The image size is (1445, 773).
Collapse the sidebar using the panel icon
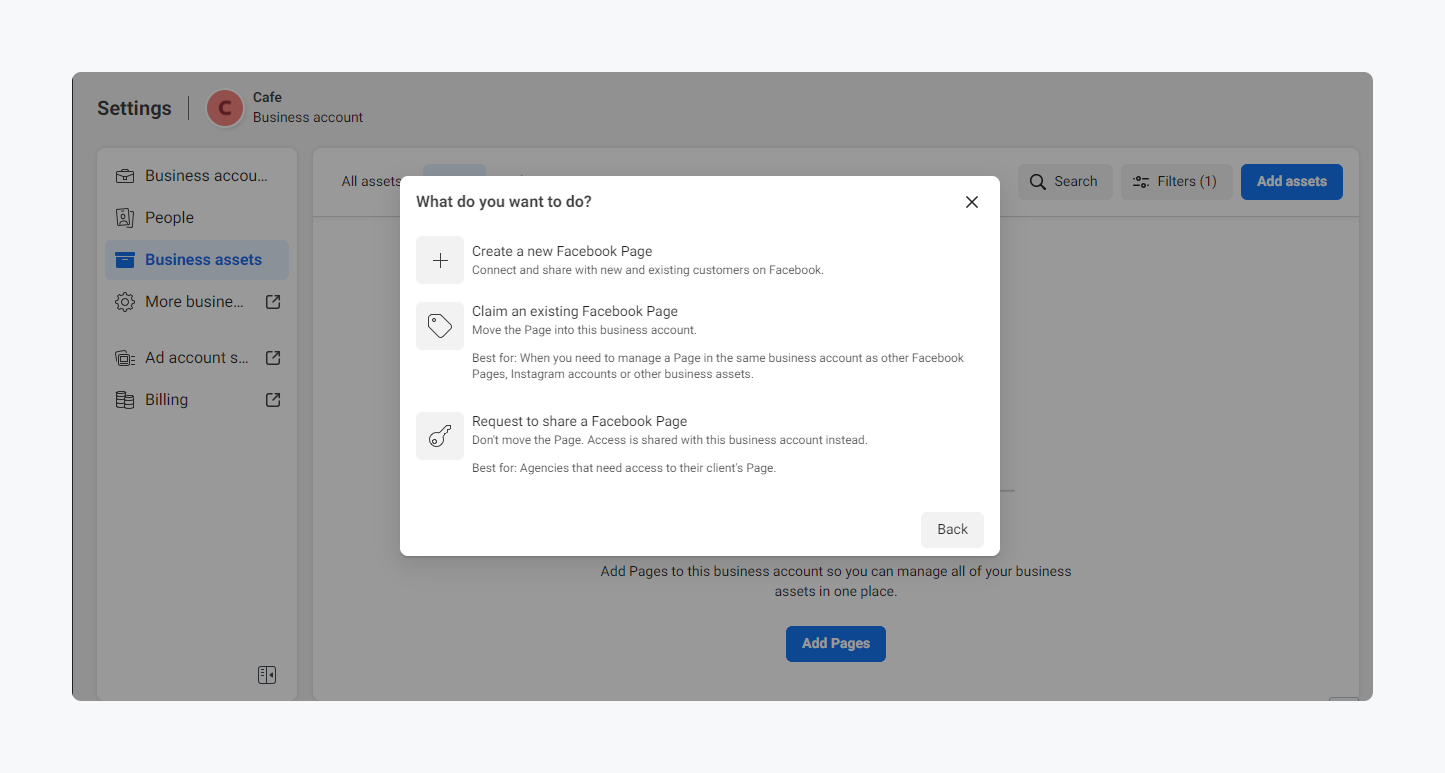[266, 675]
